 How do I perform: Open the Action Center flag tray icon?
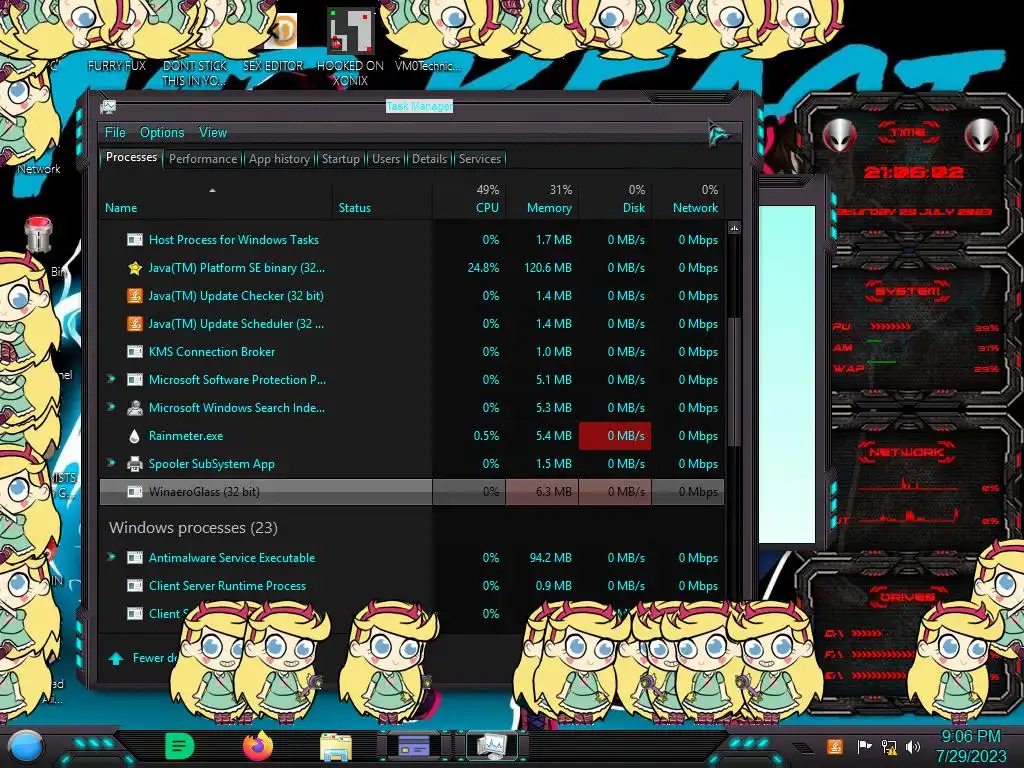coord(864,746)
